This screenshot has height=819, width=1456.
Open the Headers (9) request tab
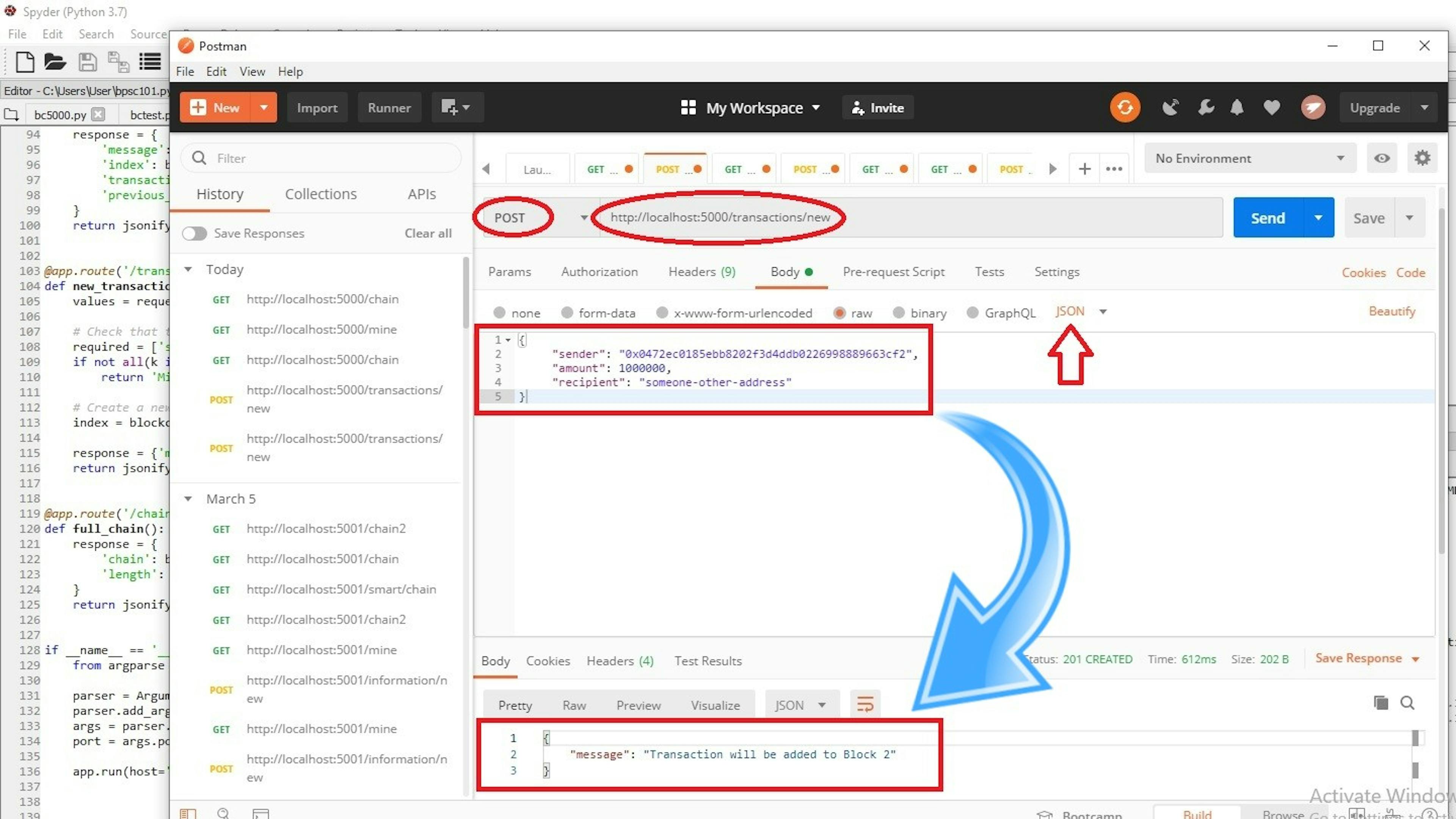702,272
